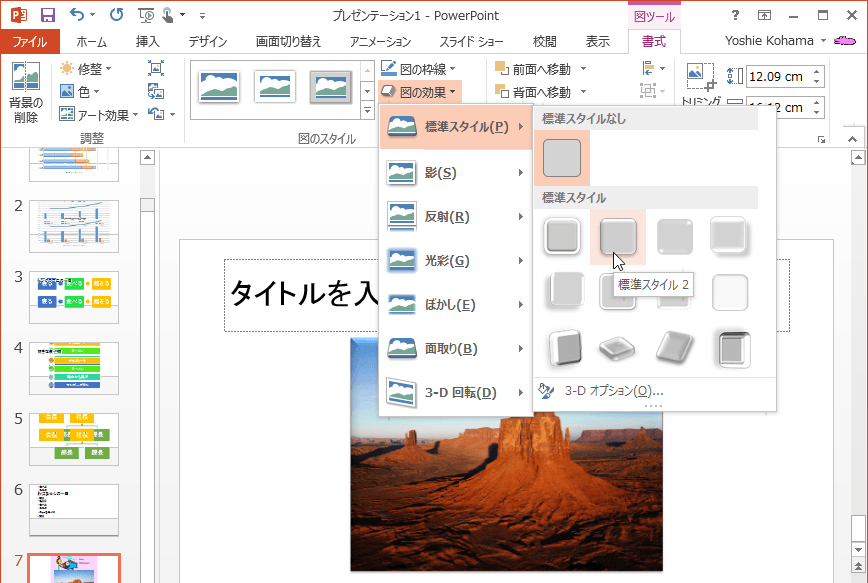Open 3-D Rotation (3-D 回転) submenu
The height and width of the screenshot is (583, 868).
[x=456, y=393]
